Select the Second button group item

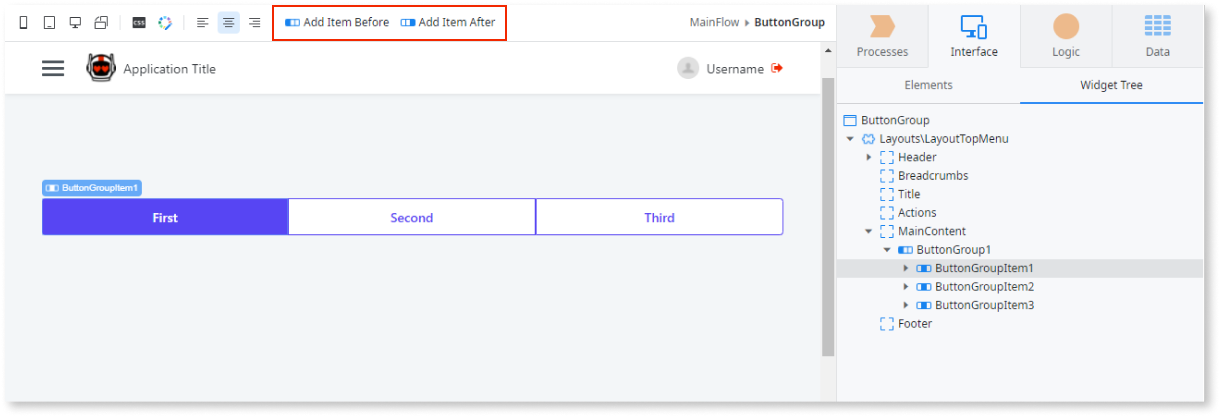[x=411, y=217]
